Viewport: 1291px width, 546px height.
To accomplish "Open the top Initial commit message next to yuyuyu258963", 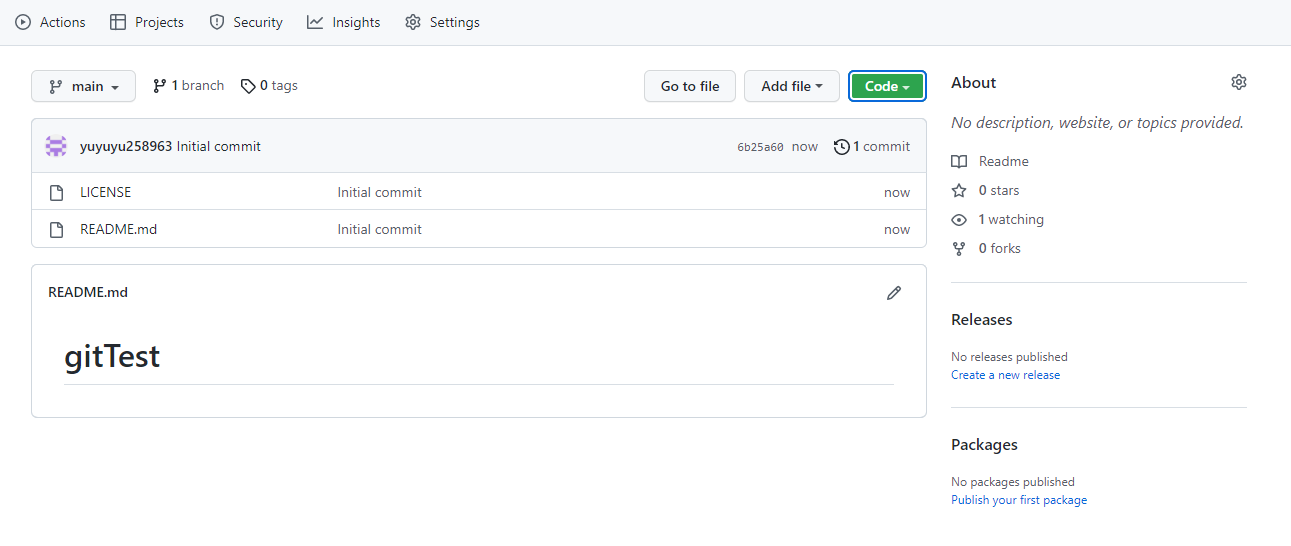I will (x=219, y=146).
